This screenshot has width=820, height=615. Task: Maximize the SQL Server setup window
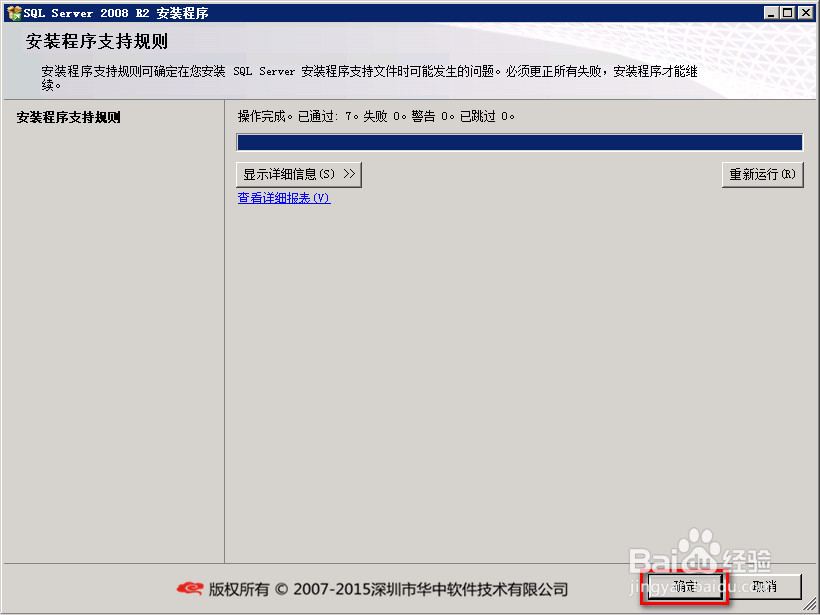click(788, 13)
